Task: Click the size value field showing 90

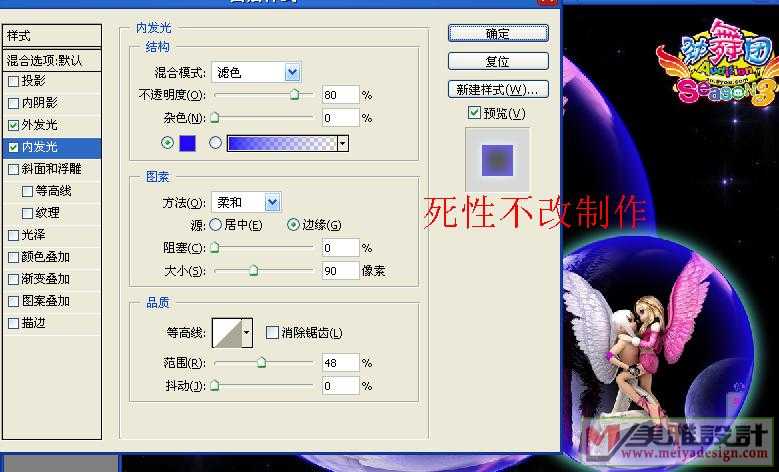Action: (340, 271)
